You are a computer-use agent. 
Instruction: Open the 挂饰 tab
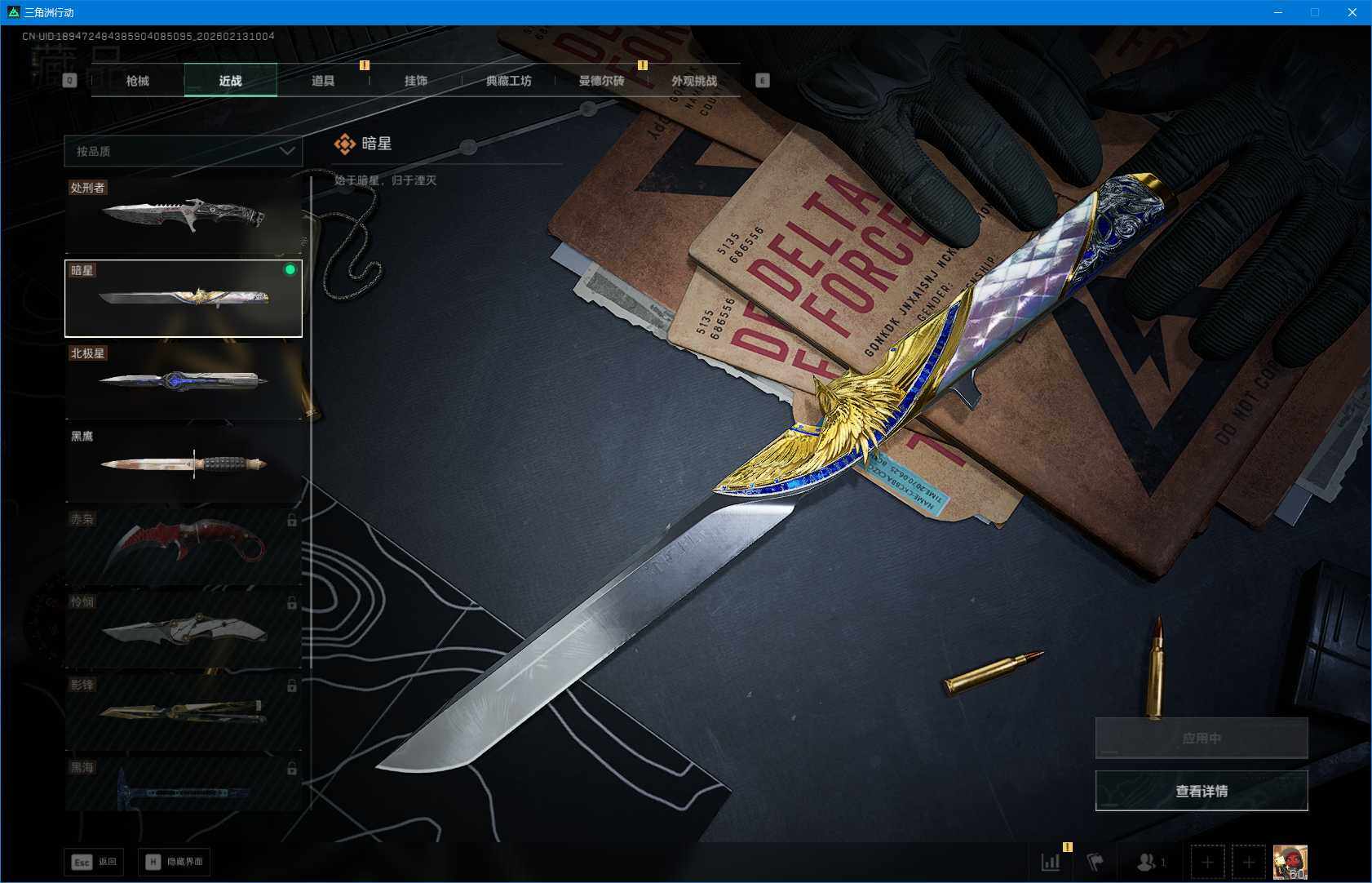point(416,81)
